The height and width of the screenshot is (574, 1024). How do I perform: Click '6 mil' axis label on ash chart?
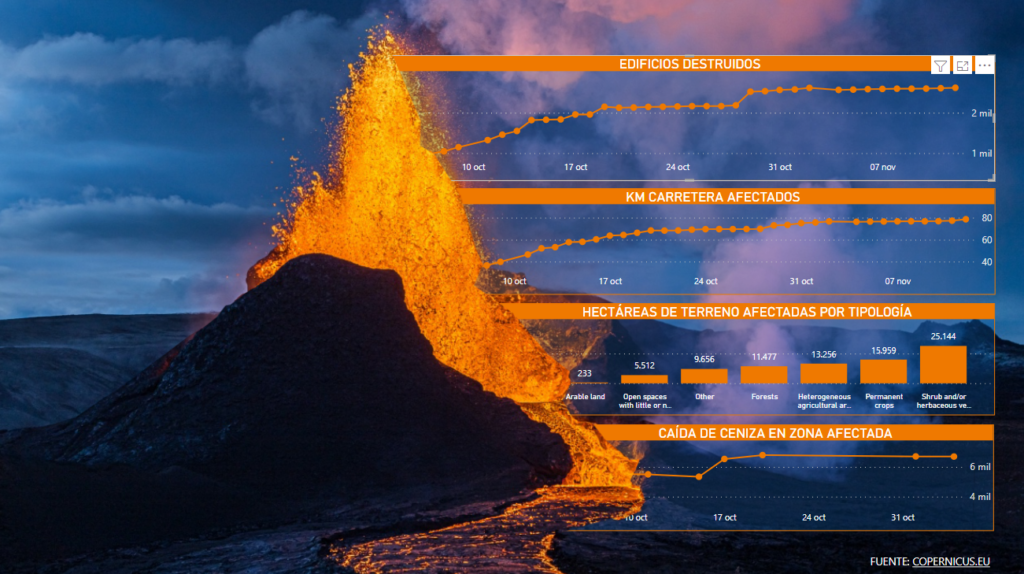coord(980,467)
